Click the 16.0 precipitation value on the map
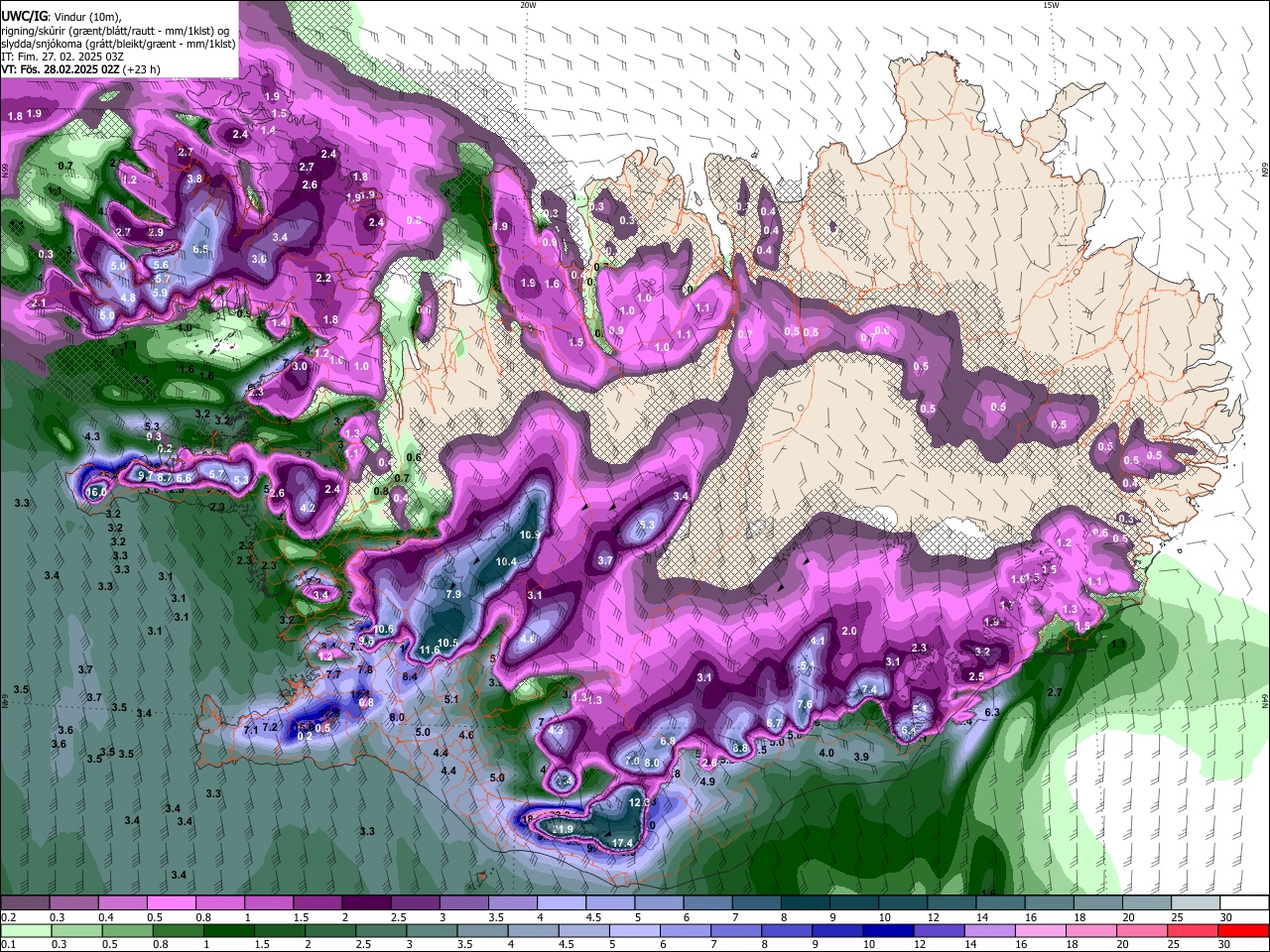Screen dimensions: 1270x952 point(97,492)
